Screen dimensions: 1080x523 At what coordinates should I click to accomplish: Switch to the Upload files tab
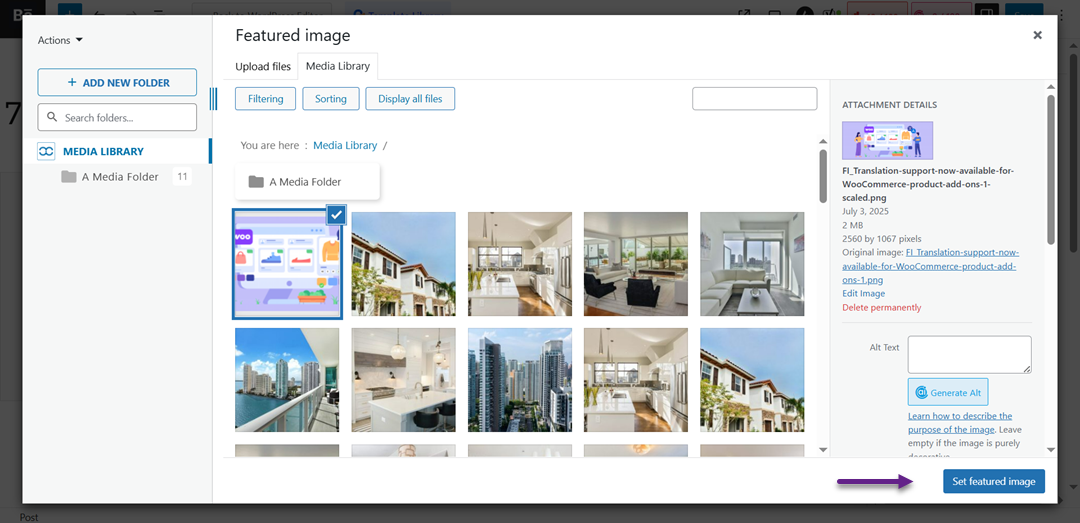(x=263, y=67)
